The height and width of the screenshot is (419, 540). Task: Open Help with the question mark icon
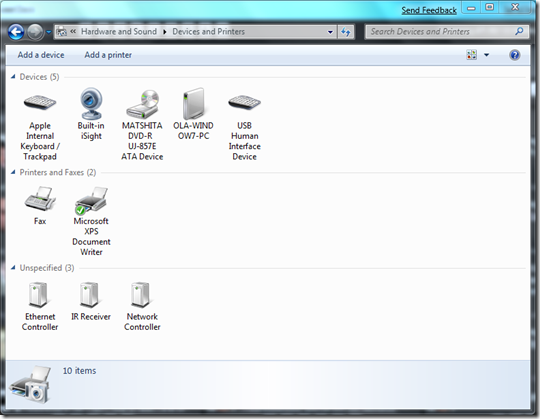[515, 55]
